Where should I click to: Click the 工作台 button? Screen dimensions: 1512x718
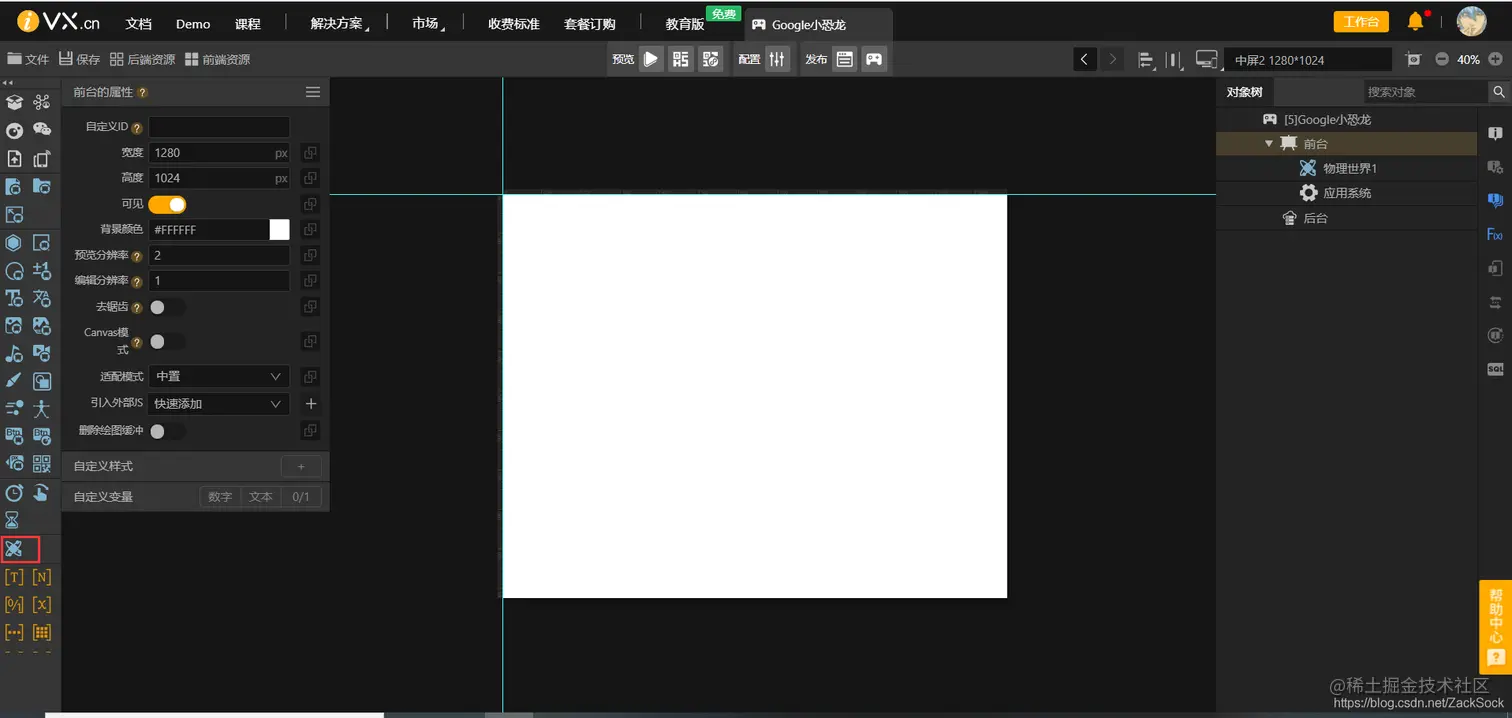tap(1361, 22)
